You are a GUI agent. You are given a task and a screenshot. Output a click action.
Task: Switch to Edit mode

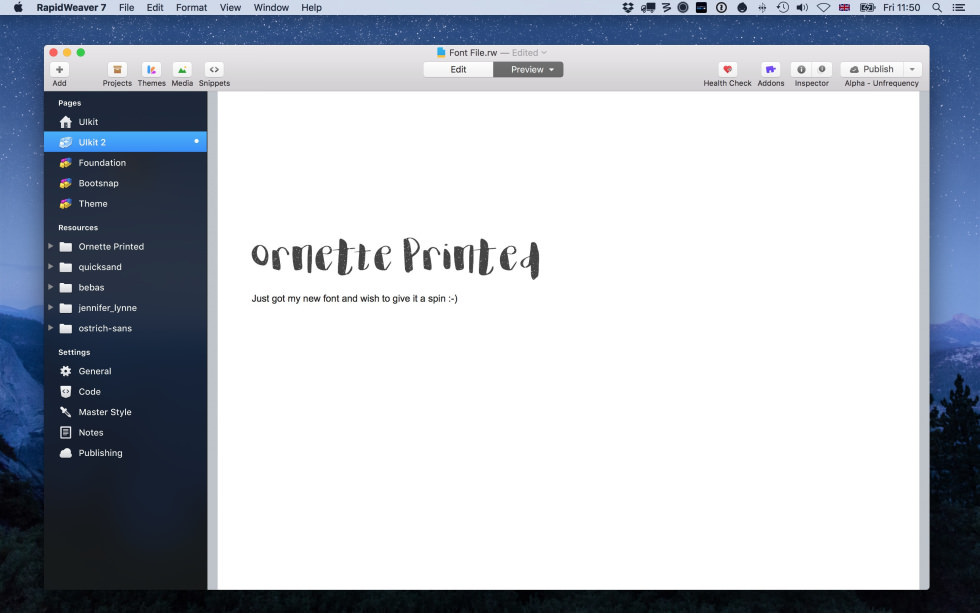click(x=458, y=69)
